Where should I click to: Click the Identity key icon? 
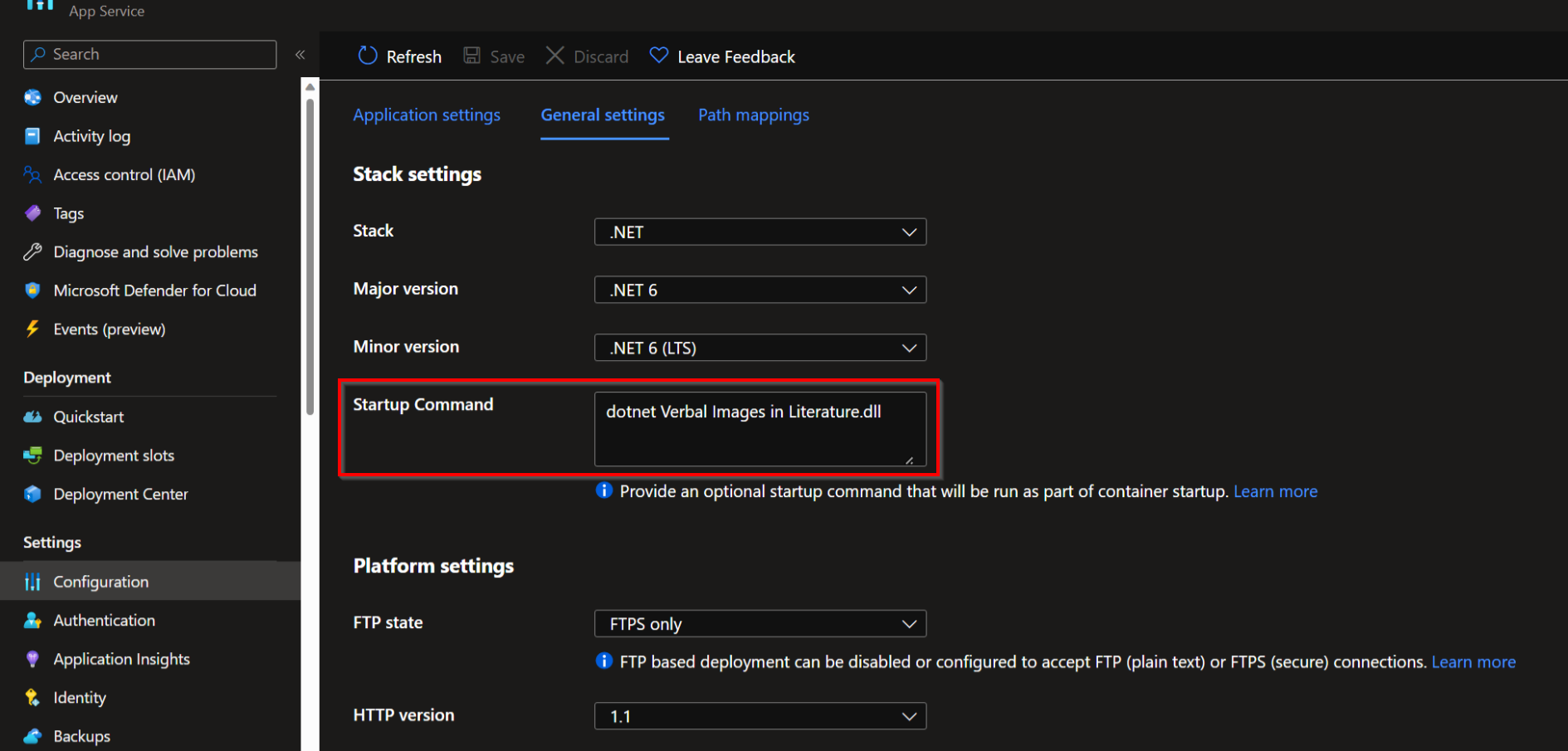32,697
